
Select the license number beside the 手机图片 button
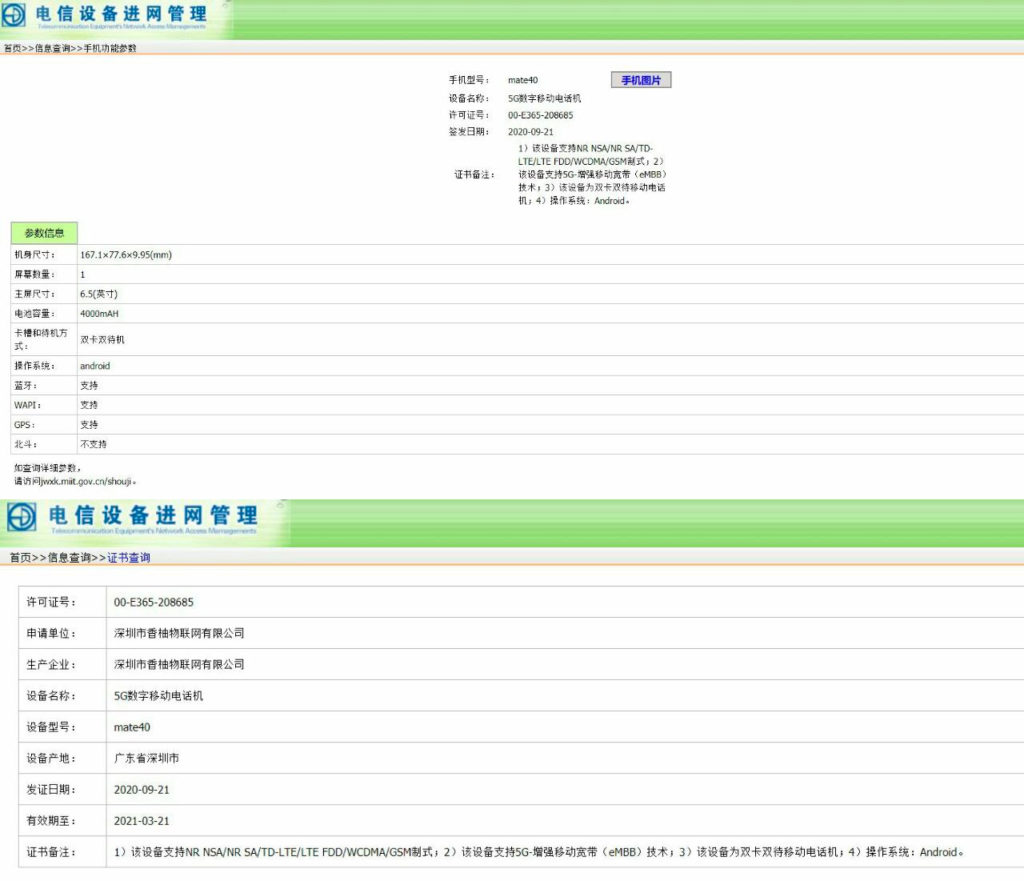click(541, 115)
